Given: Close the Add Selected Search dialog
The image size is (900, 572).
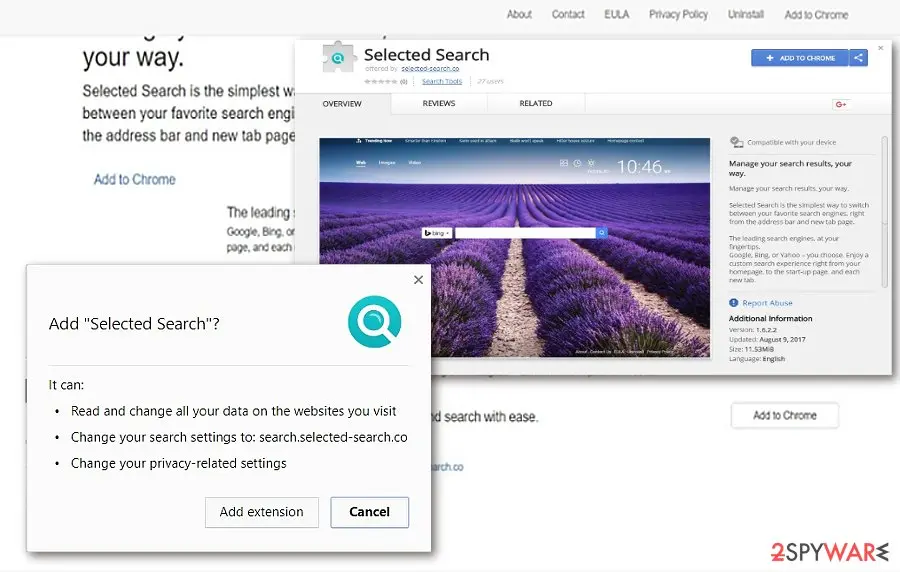Looking at the screenshot, I should point(418,279).
